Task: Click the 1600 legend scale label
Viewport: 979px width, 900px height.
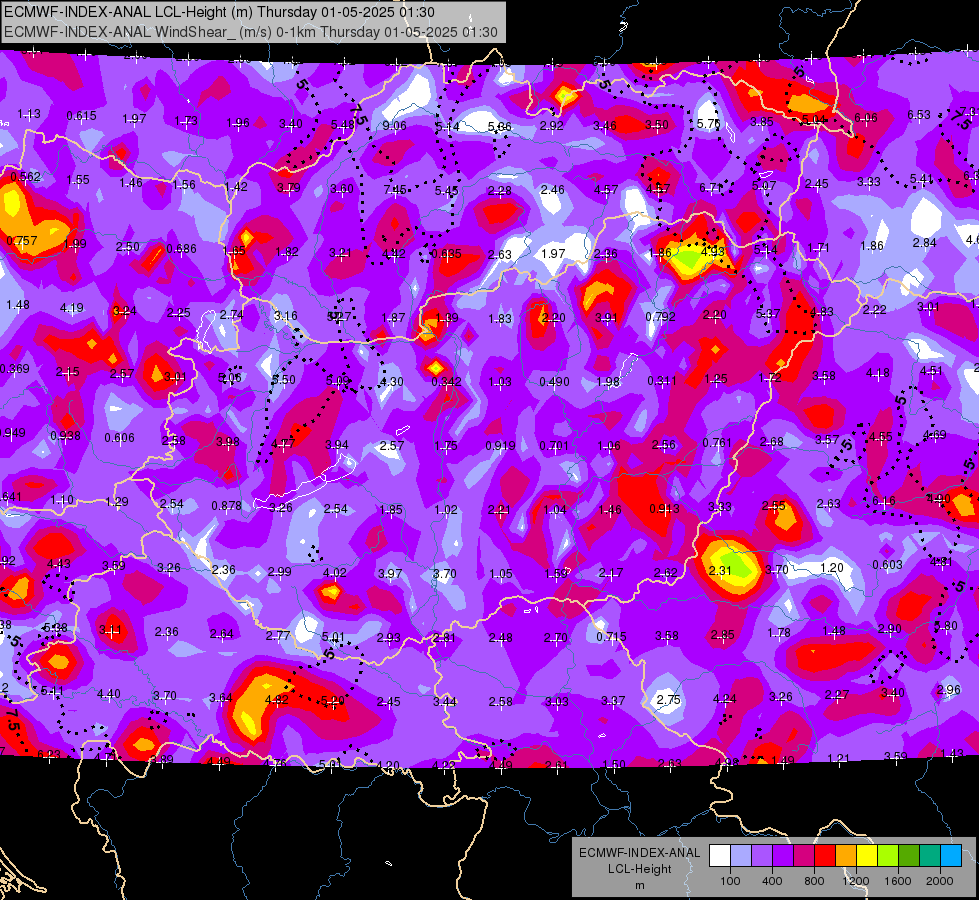Action: (898, 881)
